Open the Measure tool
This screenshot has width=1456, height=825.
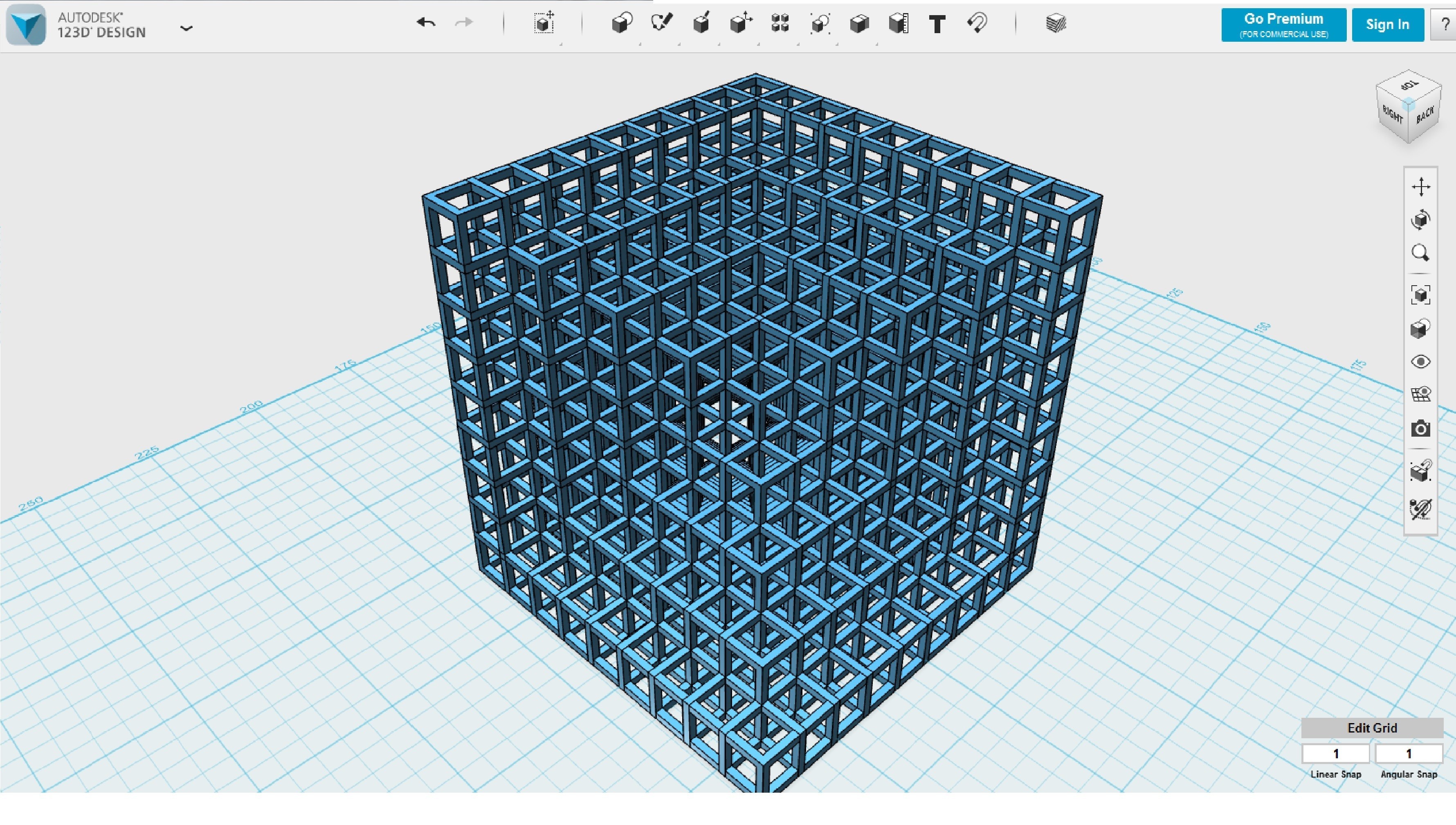(x=899, y=23)
